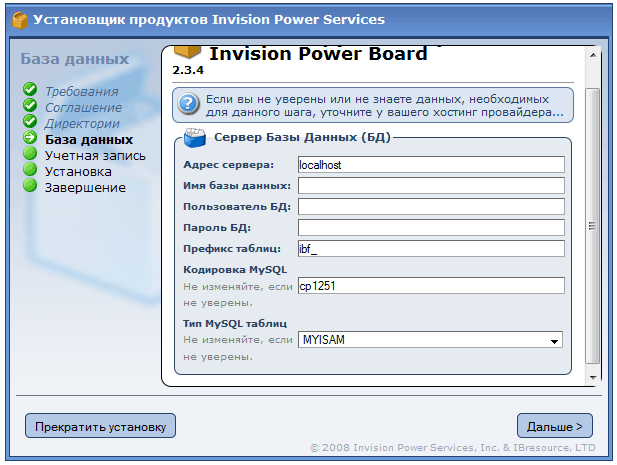This screenshot has width=617, height=465.
Task: Click the green circle beside Учетная запись
Action: pos(30,155)
